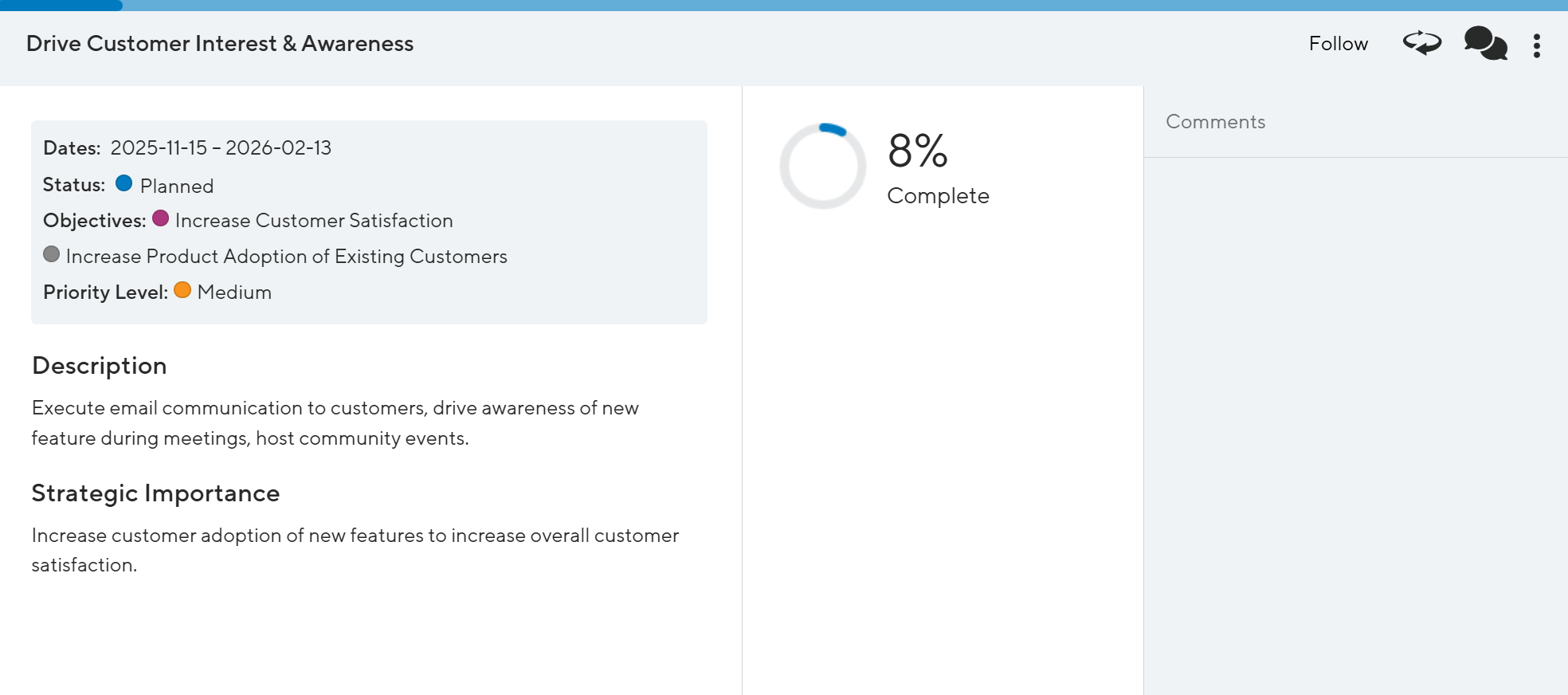The width and height of the screenshot is (1568, 695).
Task: Click the sync arrows icon
Action: click(1422, 43)
